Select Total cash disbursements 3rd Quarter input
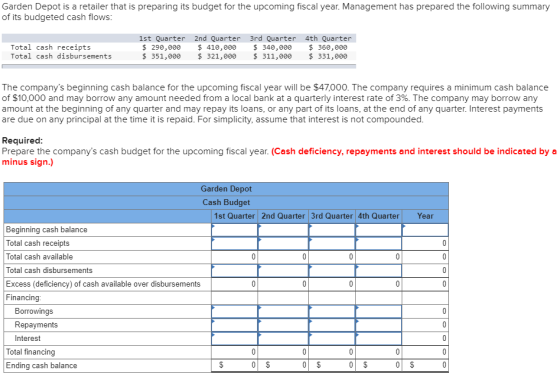560x380 pixels. click(x=332, y=270)
